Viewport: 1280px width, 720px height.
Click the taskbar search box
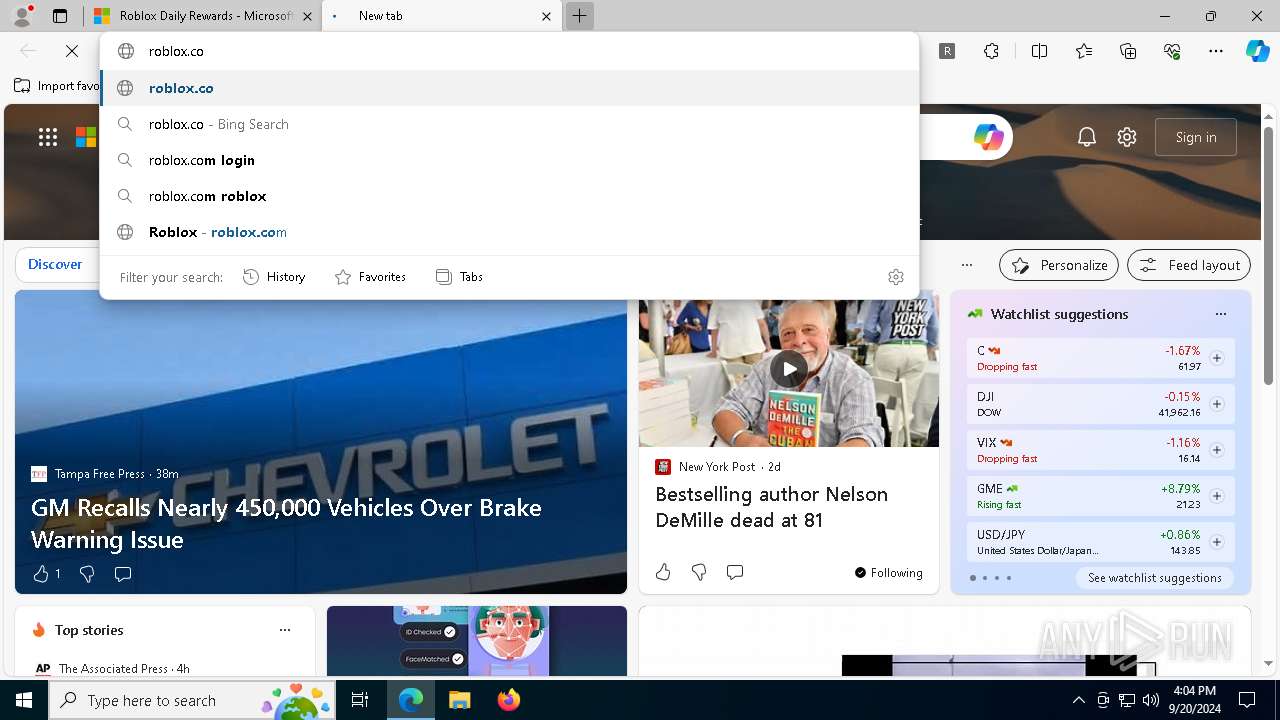(192, 700)
